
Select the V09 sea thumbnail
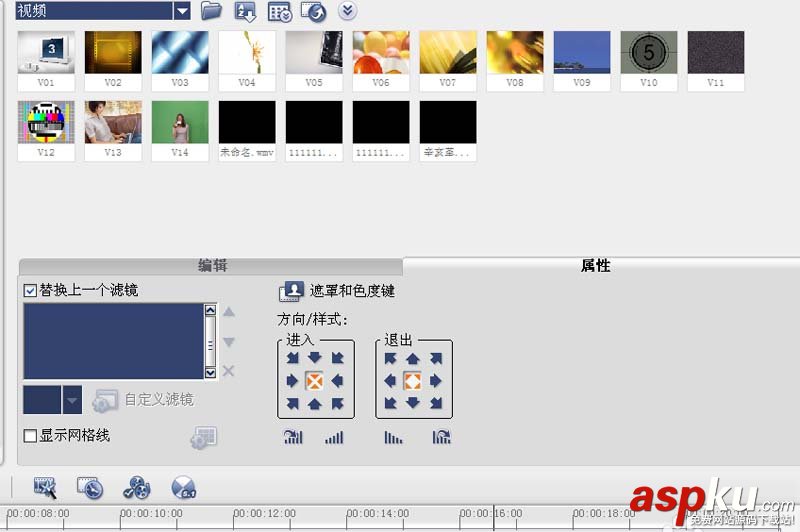(x=582, y=53)
